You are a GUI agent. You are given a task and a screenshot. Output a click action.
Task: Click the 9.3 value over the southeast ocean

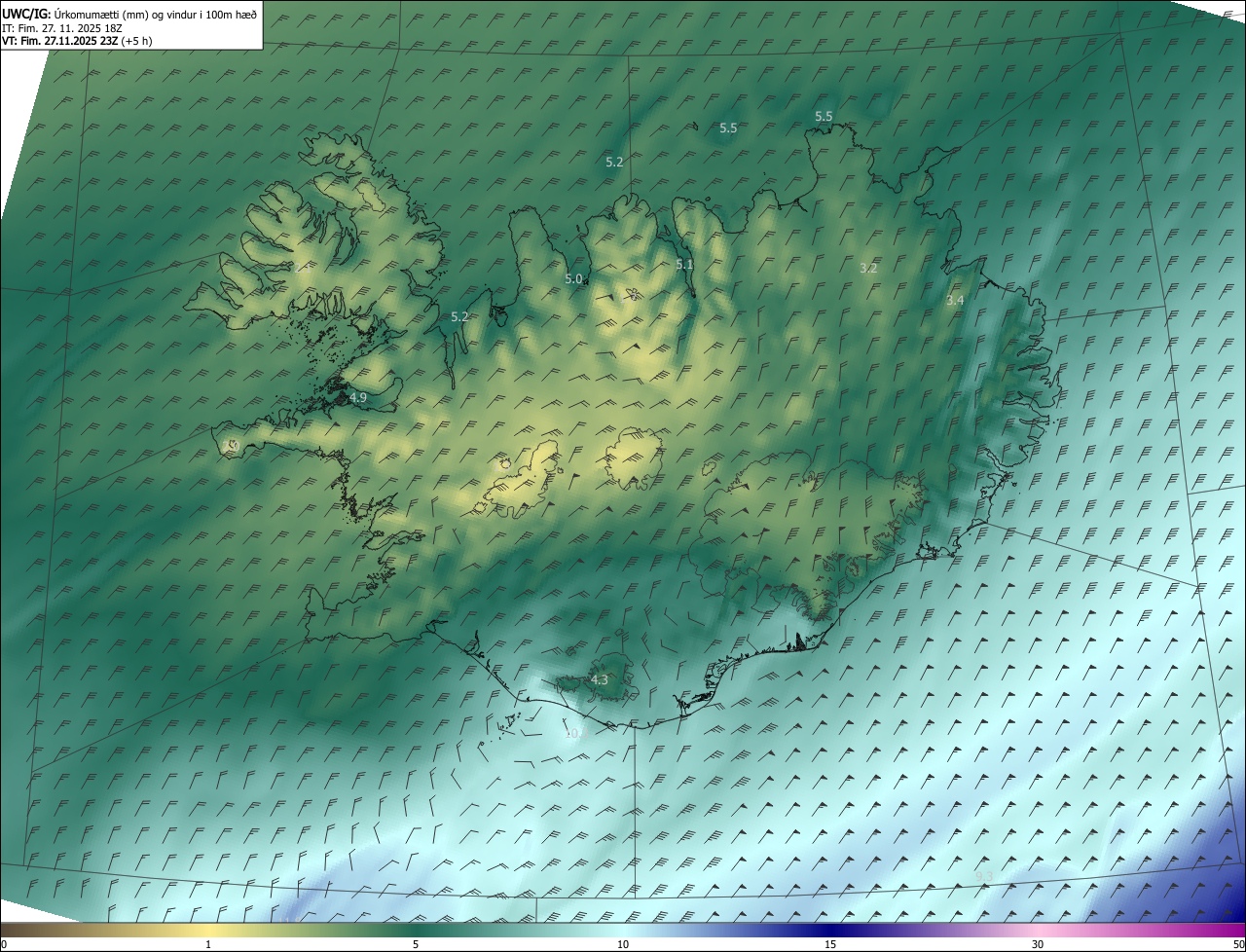click(x=984, y=877)
